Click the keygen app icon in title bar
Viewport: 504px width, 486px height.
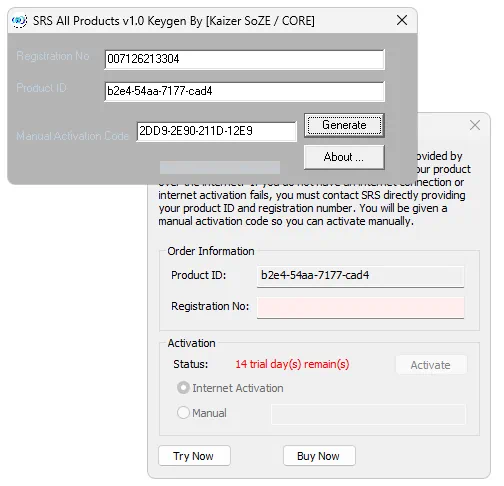[x=19, y=21]
